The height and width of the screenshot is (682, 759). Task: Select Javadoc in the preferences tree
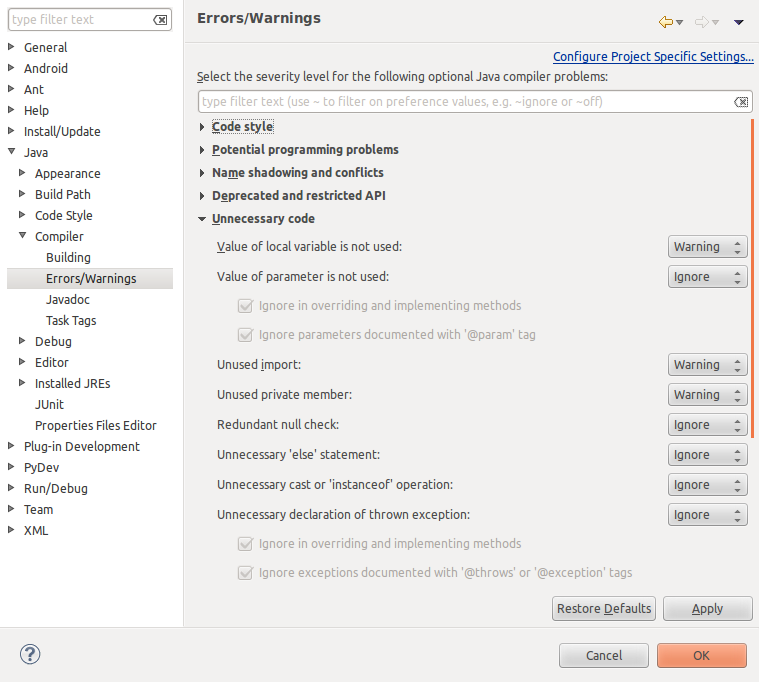tap(68, 300)
